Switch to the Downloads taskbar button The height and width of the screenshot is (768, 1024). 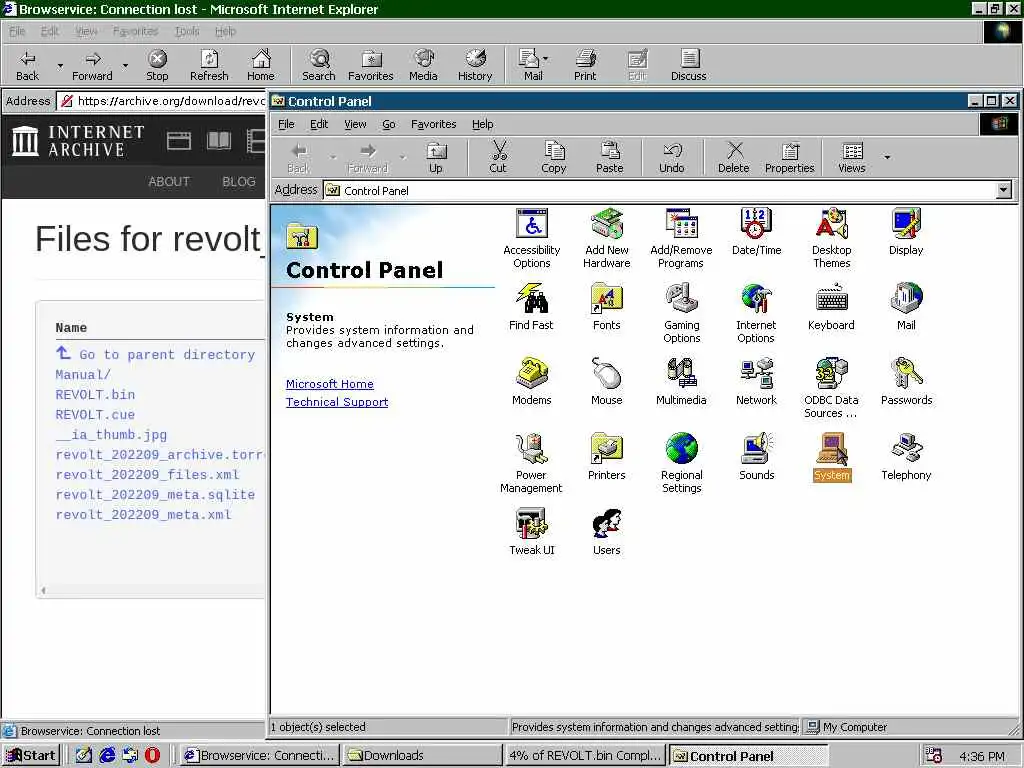coord(421,756)
